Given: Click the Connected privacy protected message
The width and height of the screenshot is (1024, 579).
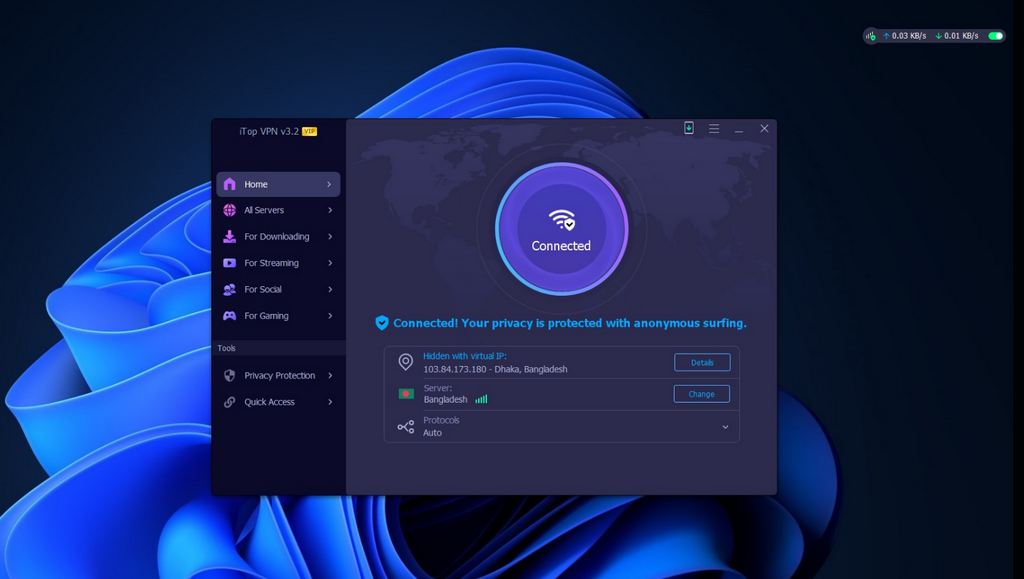Looking at the screenshot, I should click(x=569, y=323).
